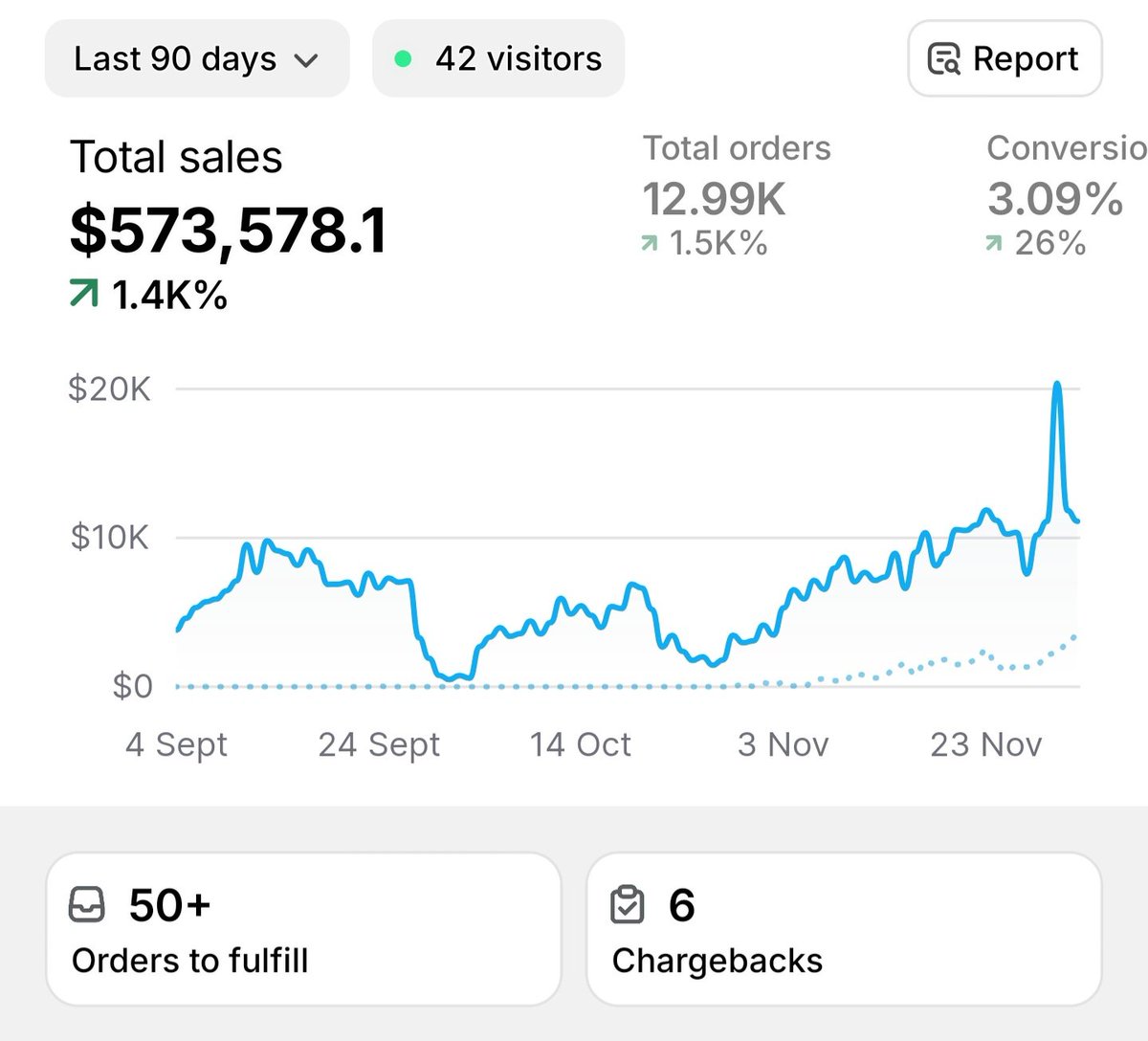This screenshot has width=1148, height=1041.
Task: Click the green up arrow beside 1.4K%
Action: pyautogui.click(x=84, y=294)
